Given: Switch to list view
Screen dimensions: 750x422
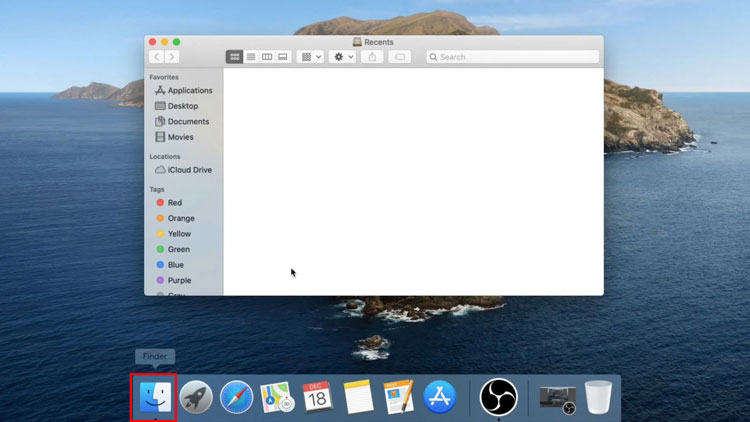Looking at the screenshot, I should point(251,57).
